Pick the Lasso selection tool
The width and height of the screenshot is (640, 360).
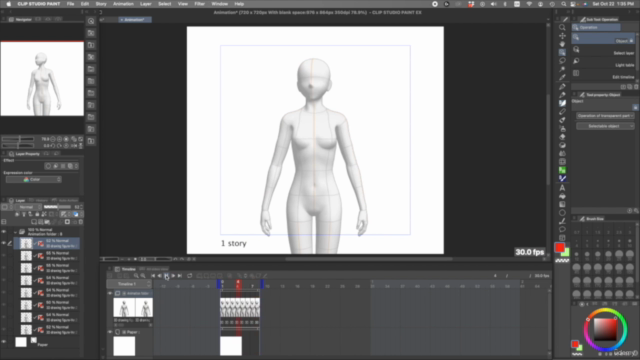562,61
